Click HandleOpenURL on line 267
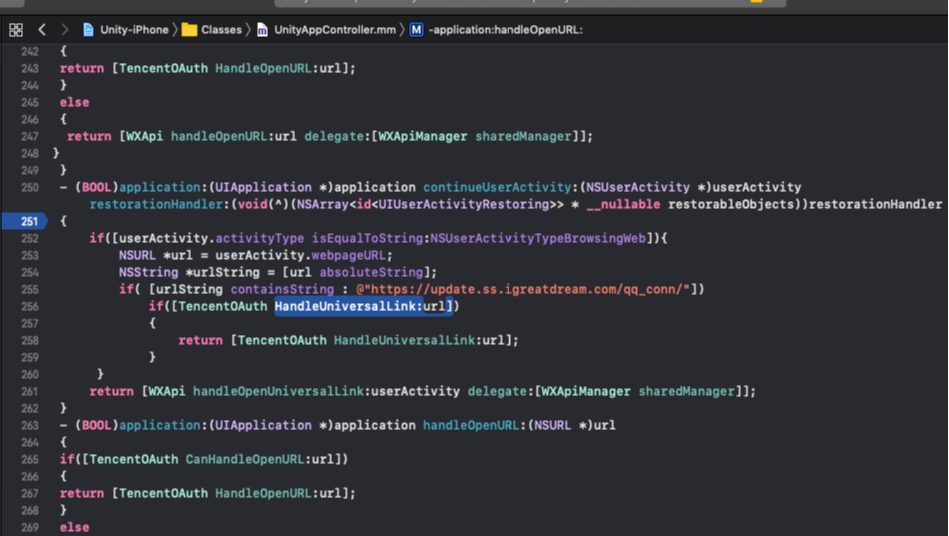 [x=263, y=494]
